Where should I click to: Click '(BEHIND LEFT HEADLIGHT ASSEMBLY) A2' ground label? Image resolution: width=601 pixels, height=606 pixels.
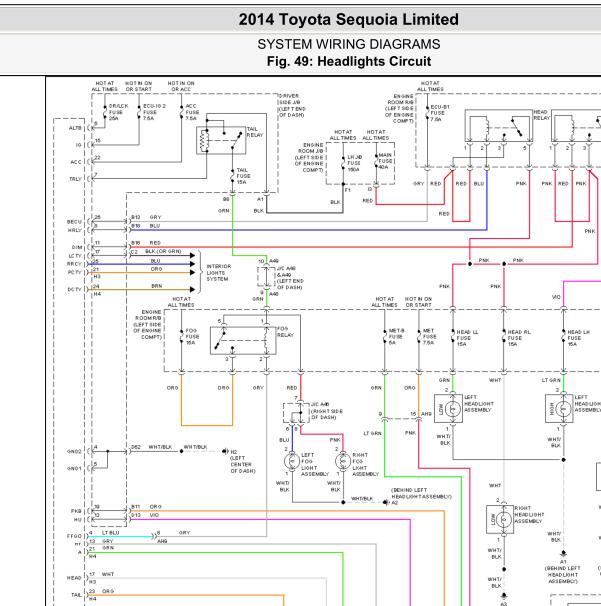[x=421, y=496]
